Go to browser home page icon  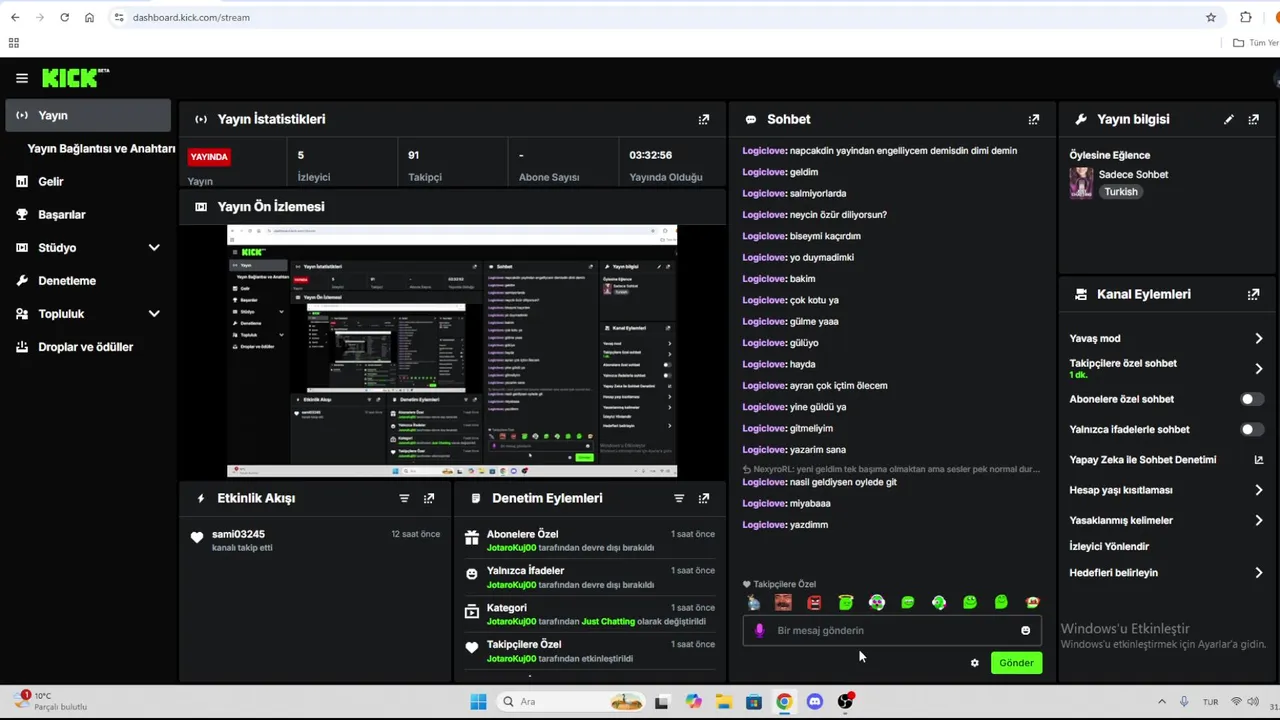click(x=89, y=17)
